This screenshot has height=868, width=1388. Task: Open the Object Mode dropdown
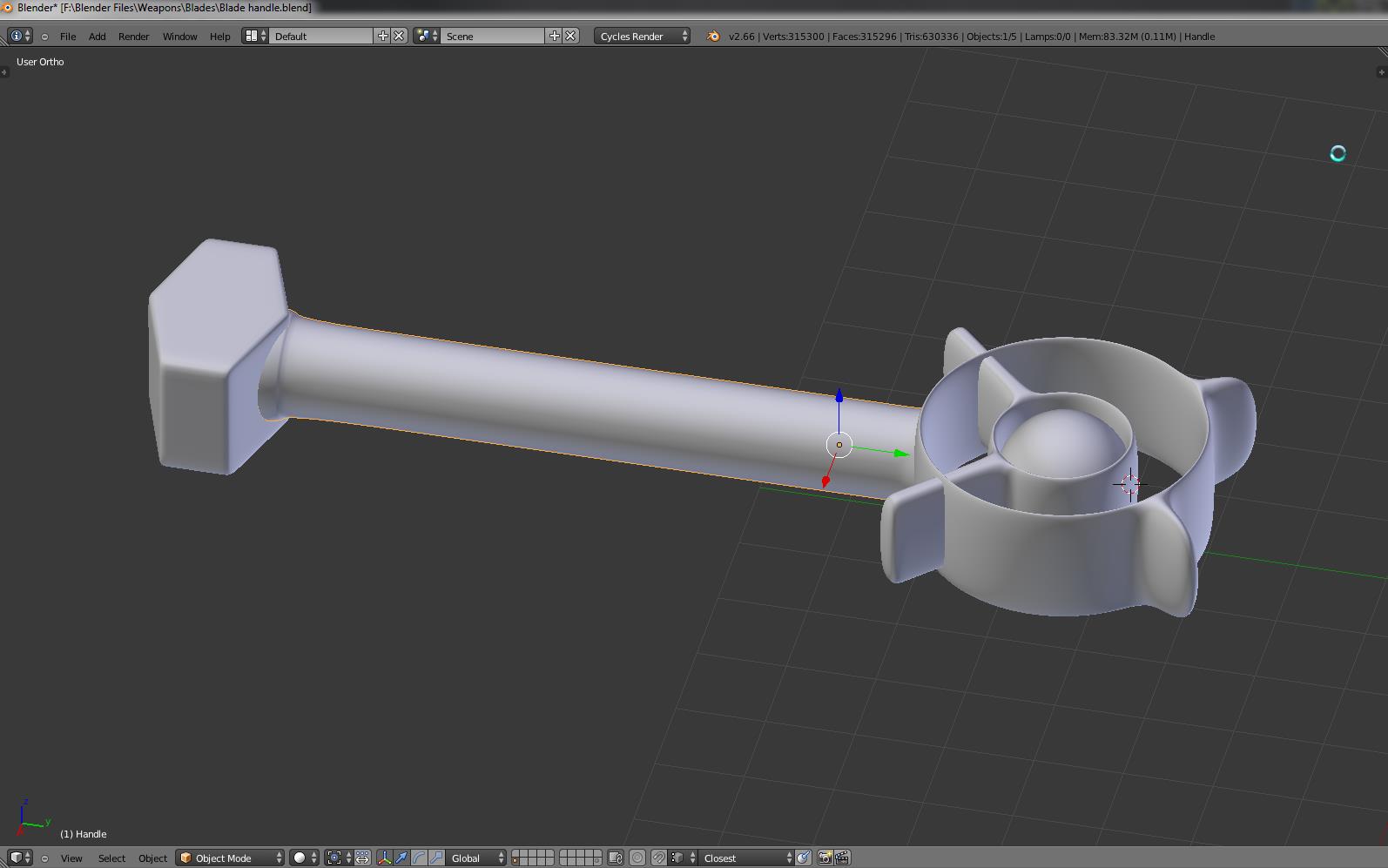tap(231, 858)
